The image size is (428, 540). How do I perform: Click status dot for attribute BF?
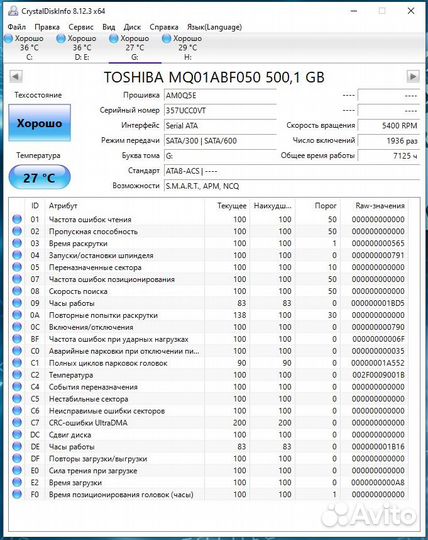17,339
